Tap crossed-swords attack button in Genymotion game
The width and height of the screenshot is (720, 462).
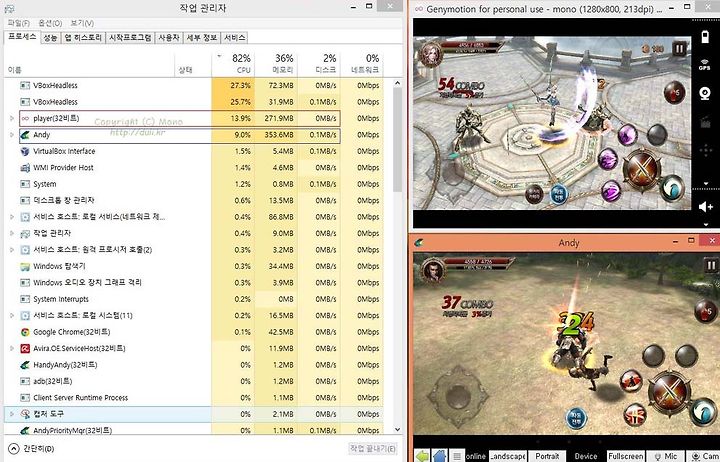tap(642, 167)
